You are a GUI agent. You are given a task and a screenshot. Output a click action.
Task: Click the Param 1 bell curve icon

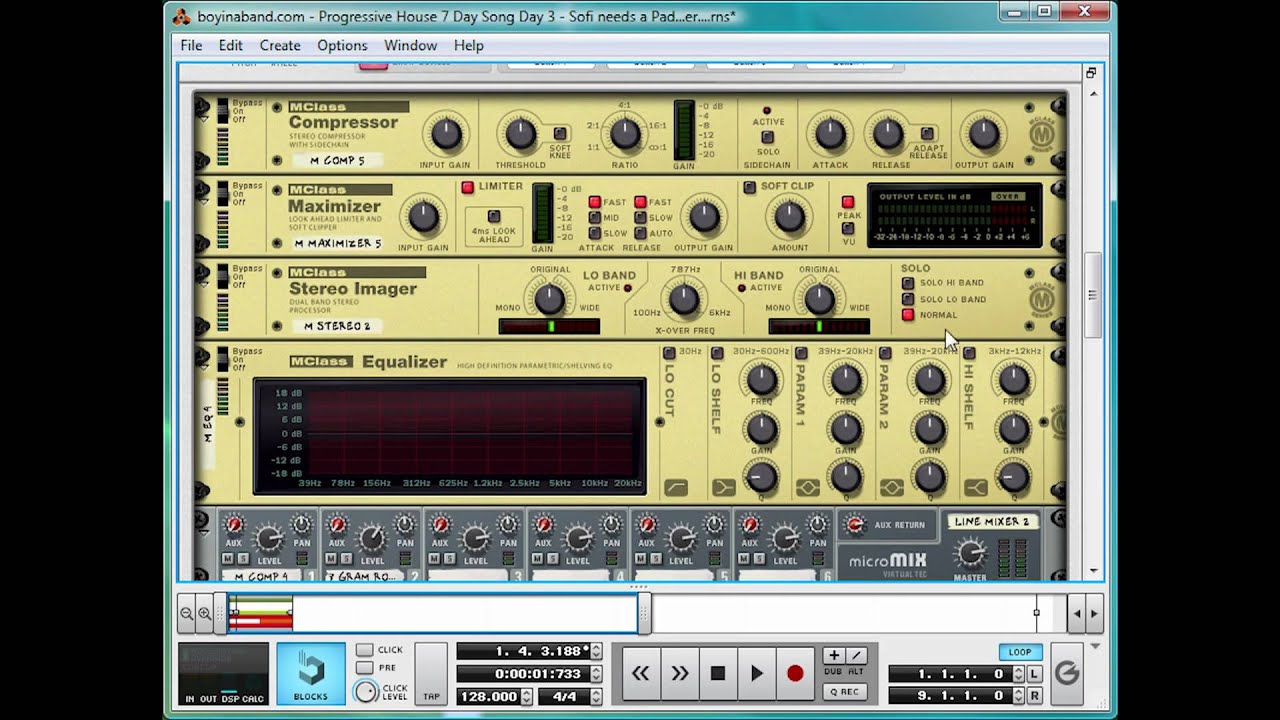808,488
